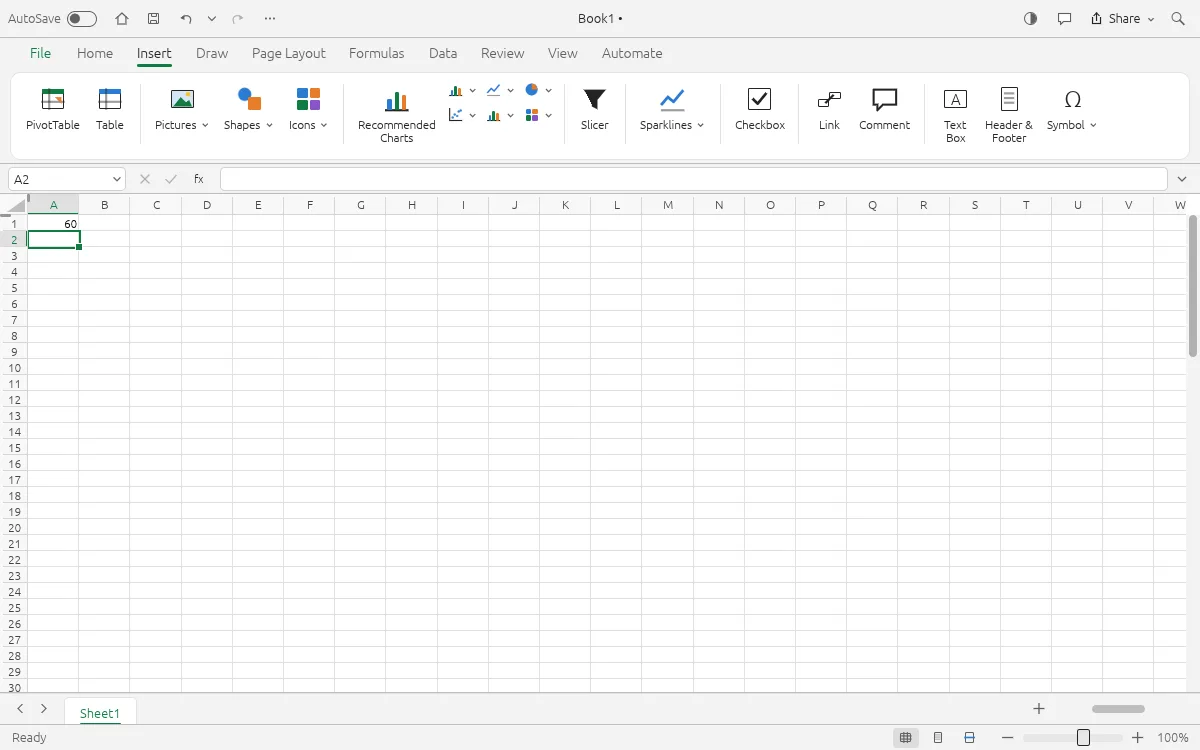This screenshot has height=750, width=1200.
Task: Go to next sheet arrow
Action: (x=44, y=708)
